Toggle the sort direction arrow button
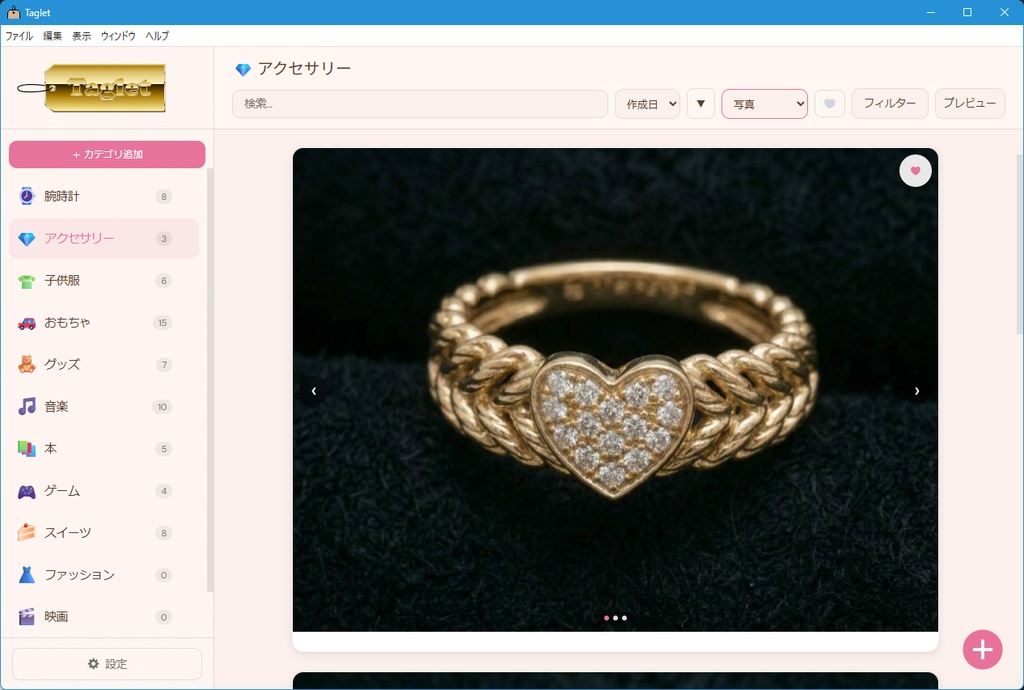 [700, 103]
